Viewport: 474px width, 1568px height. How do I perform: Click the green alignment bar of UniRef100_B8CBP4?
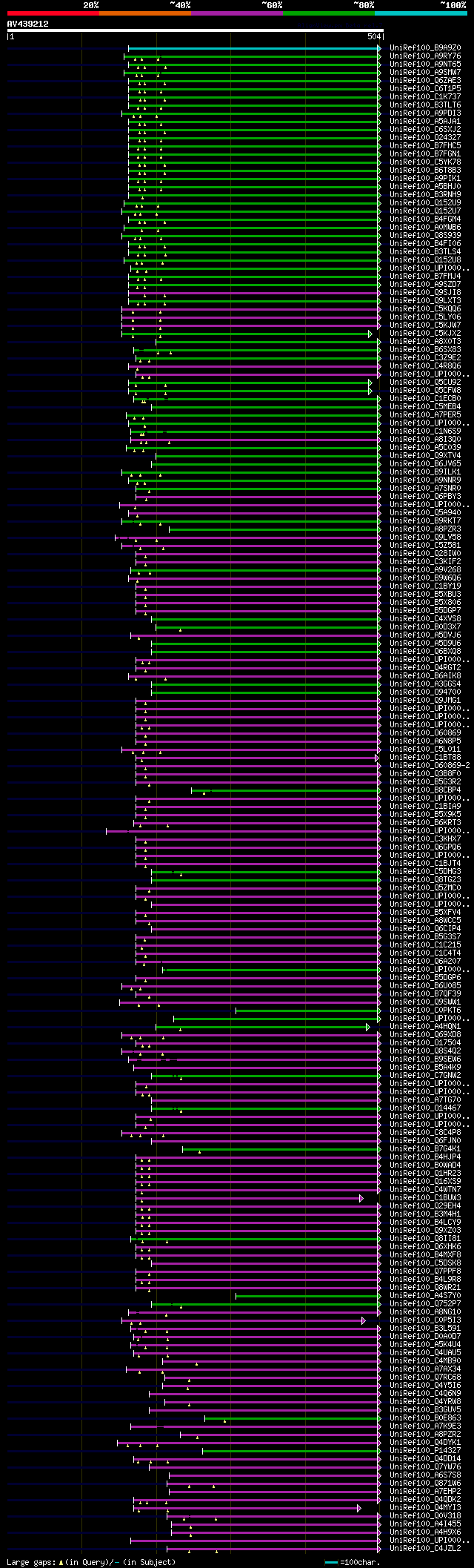[285, 790]
